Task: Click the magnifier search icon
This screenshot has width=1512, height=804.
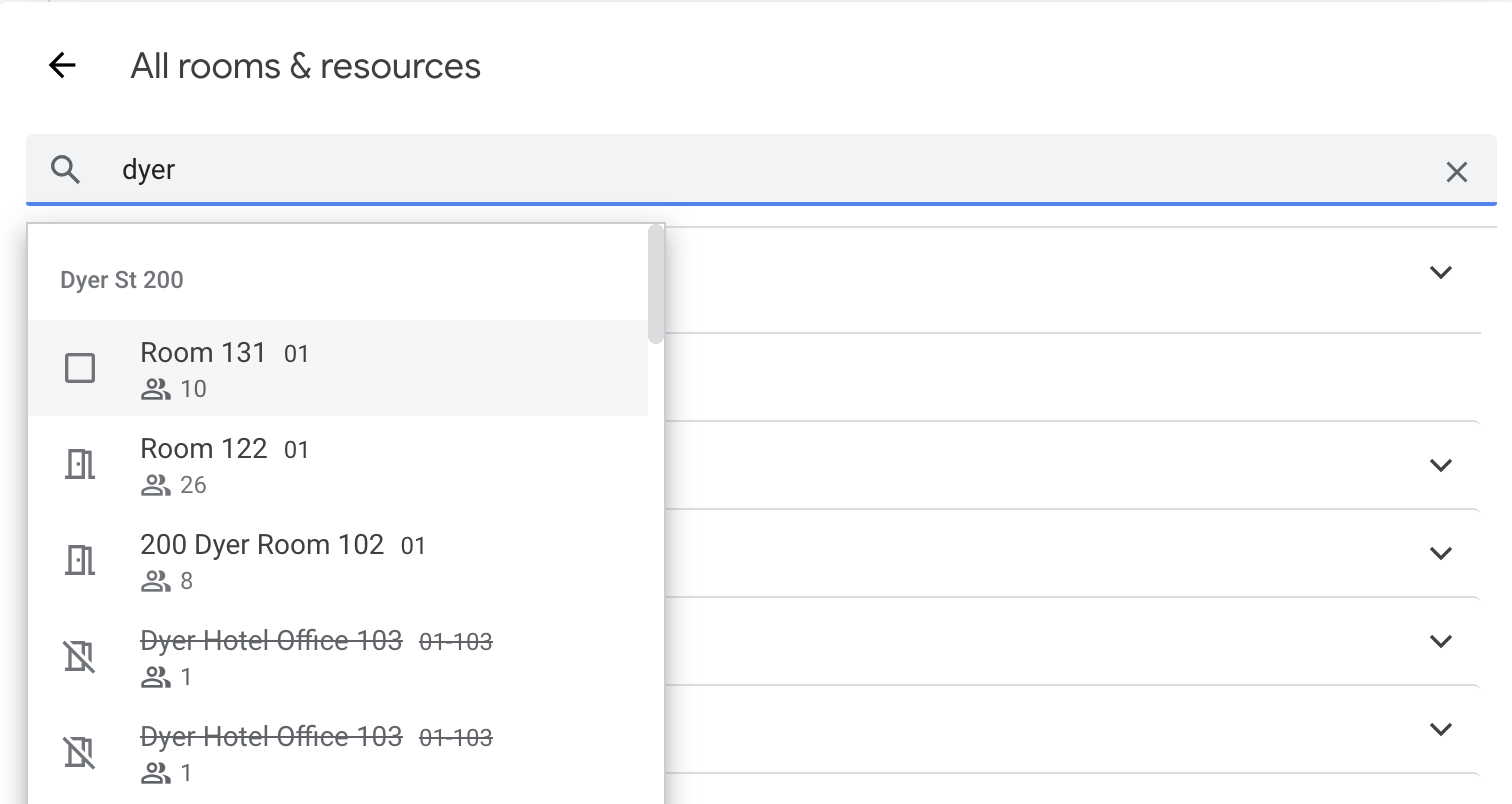Action: 66,170
